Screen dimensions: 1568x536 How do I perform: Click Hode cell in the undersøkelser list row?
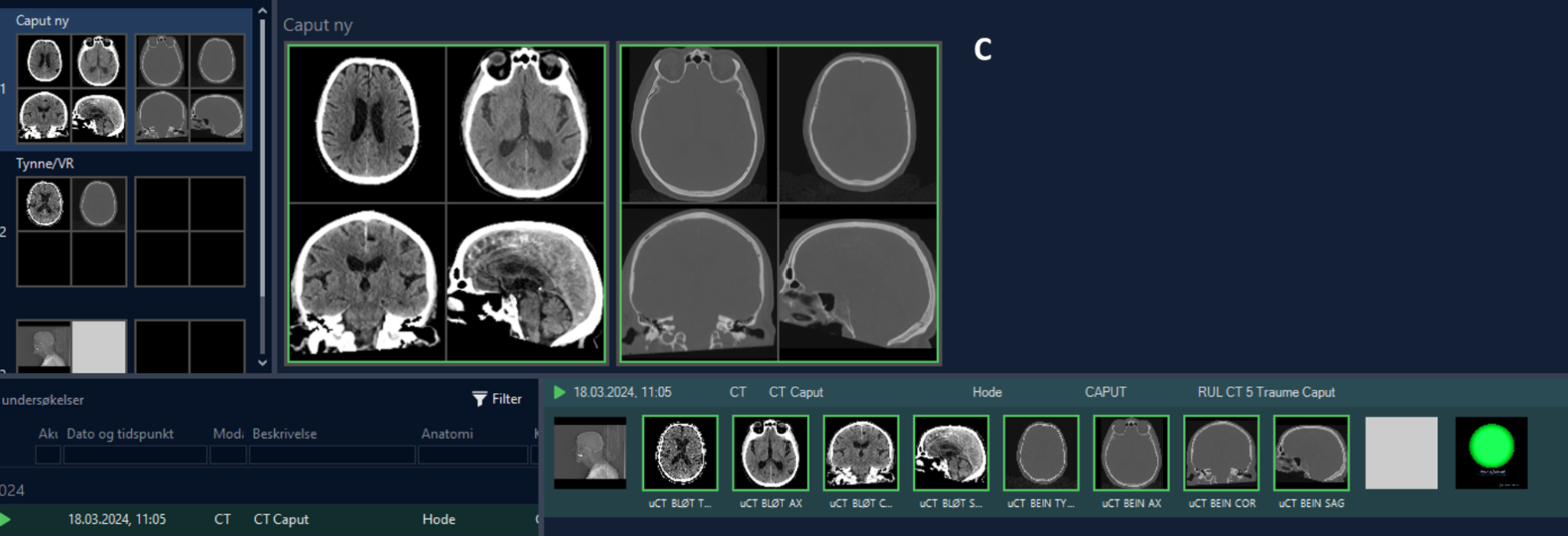point(439,519)
